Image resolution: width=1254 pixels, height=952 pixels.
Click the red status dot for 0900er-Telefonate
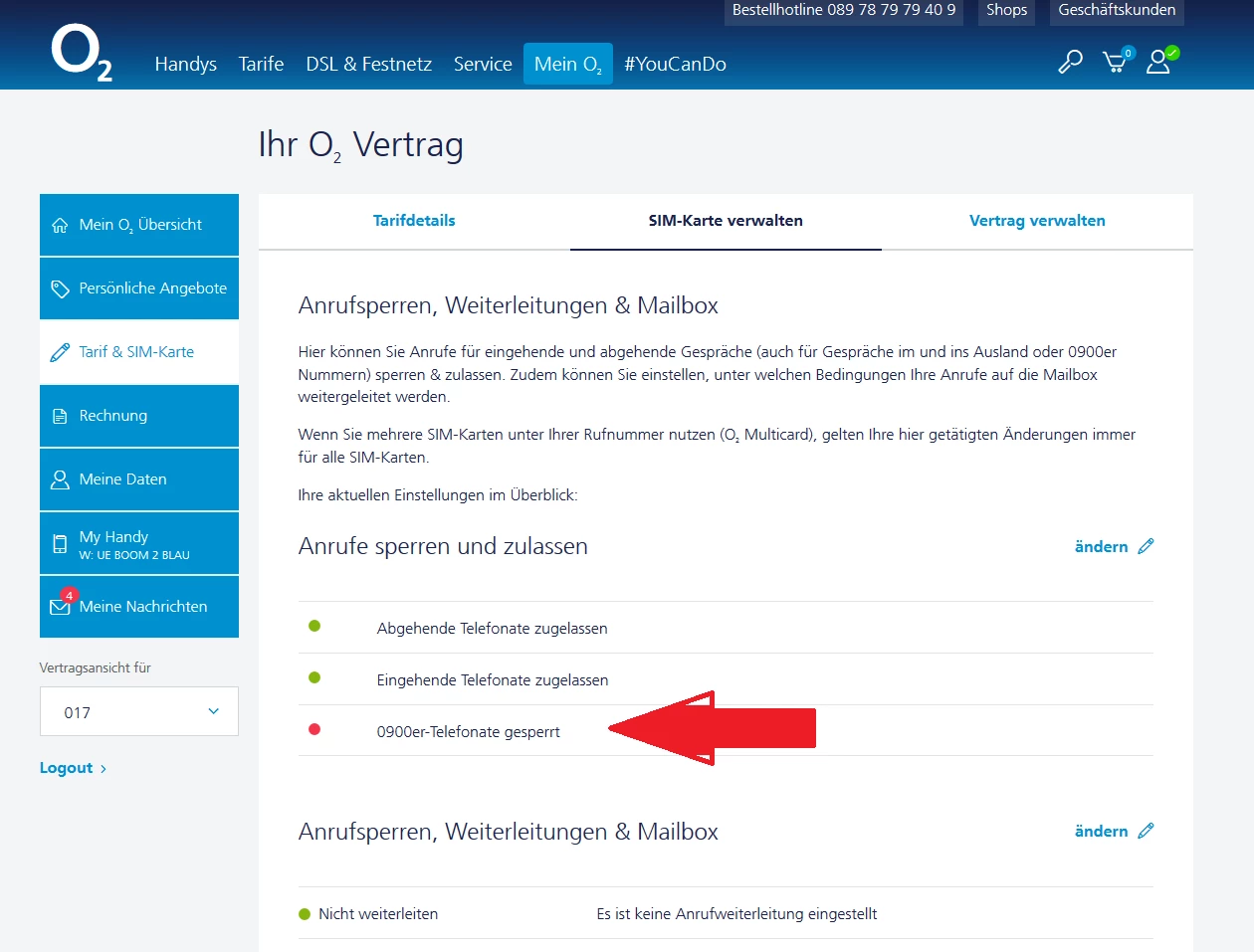[314, 729]
